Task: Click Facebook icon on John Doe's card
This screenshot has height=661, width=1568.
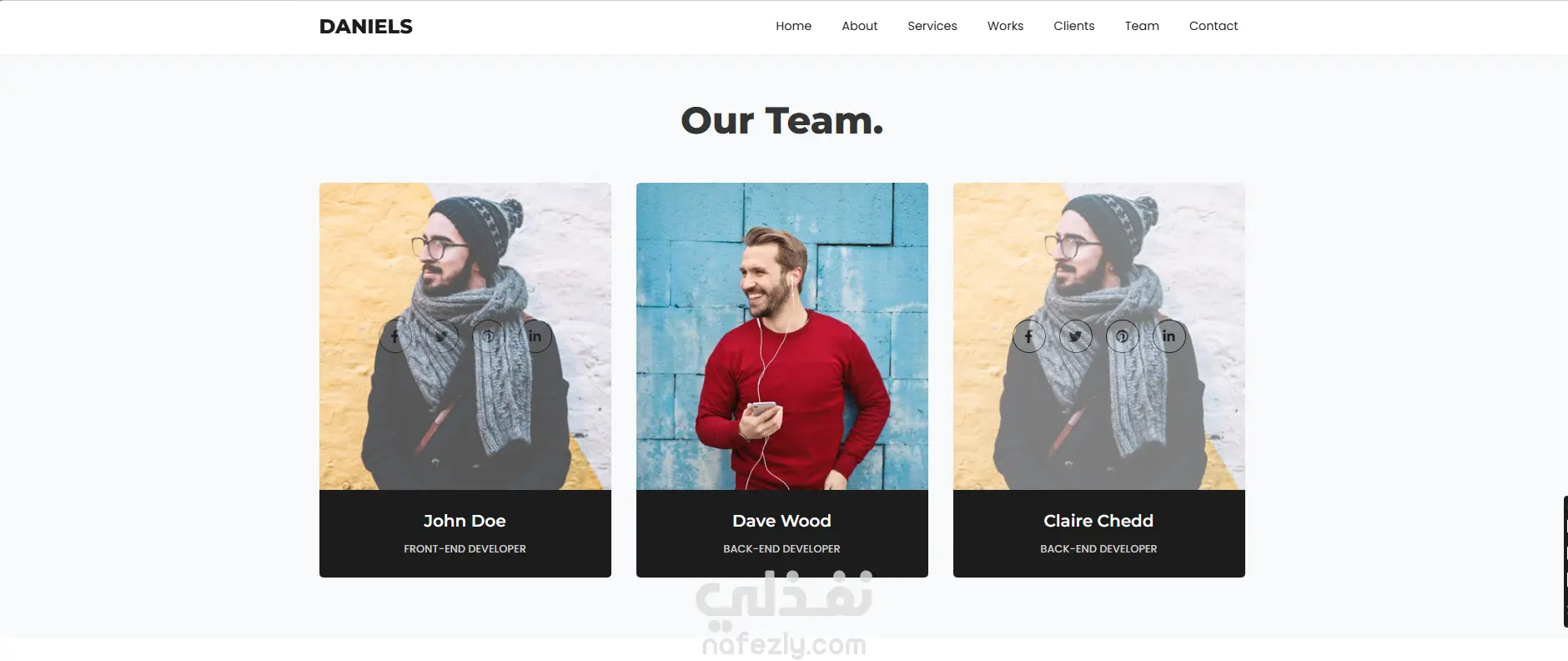Action: (x=395, y=336)
